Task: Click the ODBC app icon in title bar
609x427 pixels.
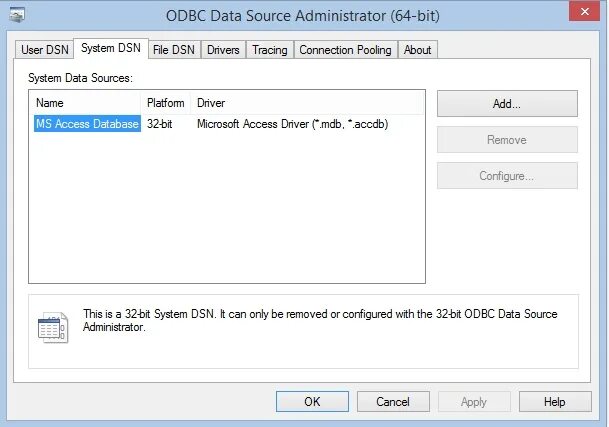Action: pyautogui.click(x=17, y=15)
